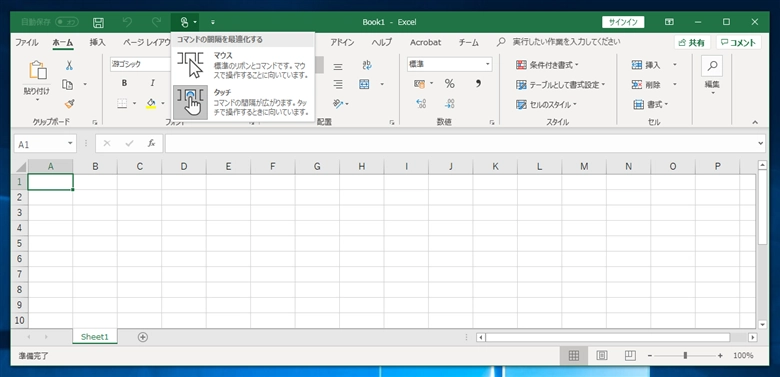Click the Format Painter brush icon
Viewport: 780px width, 377px height.
pyautogui.click(x=69, y=104)
